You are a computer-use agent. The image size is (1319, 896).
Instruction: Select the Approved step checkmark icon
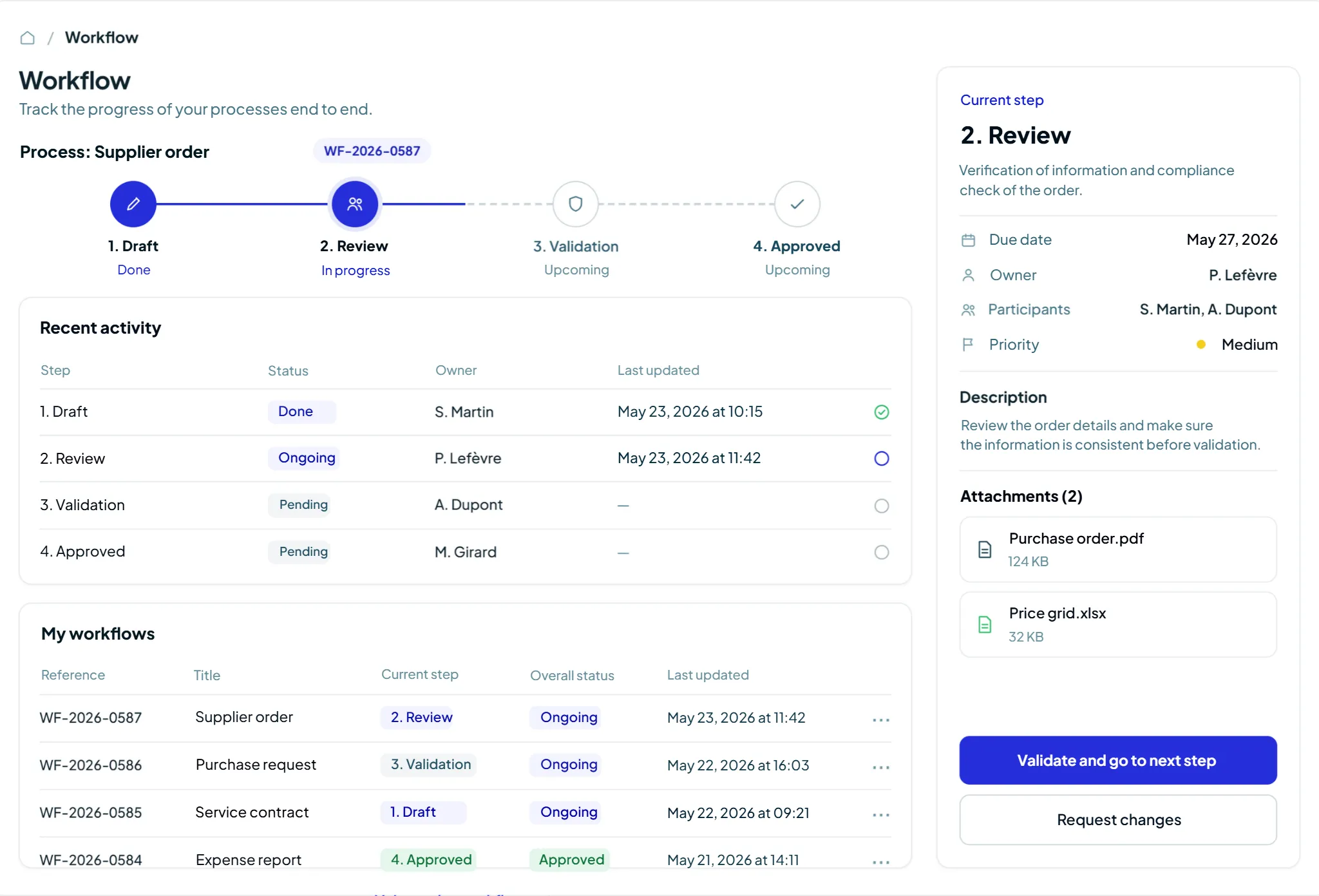(x=797, y=204)
